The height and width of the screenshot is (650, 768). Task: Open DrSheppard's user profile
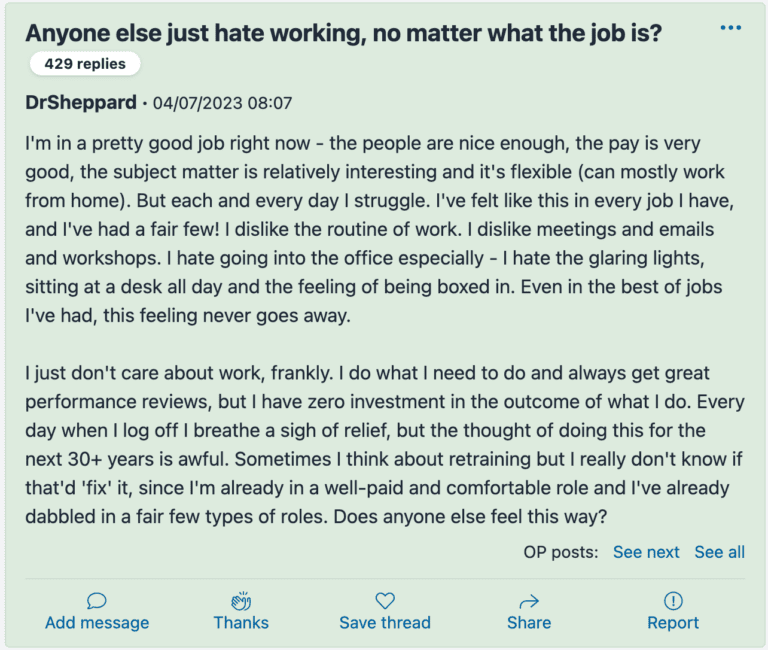80,103
